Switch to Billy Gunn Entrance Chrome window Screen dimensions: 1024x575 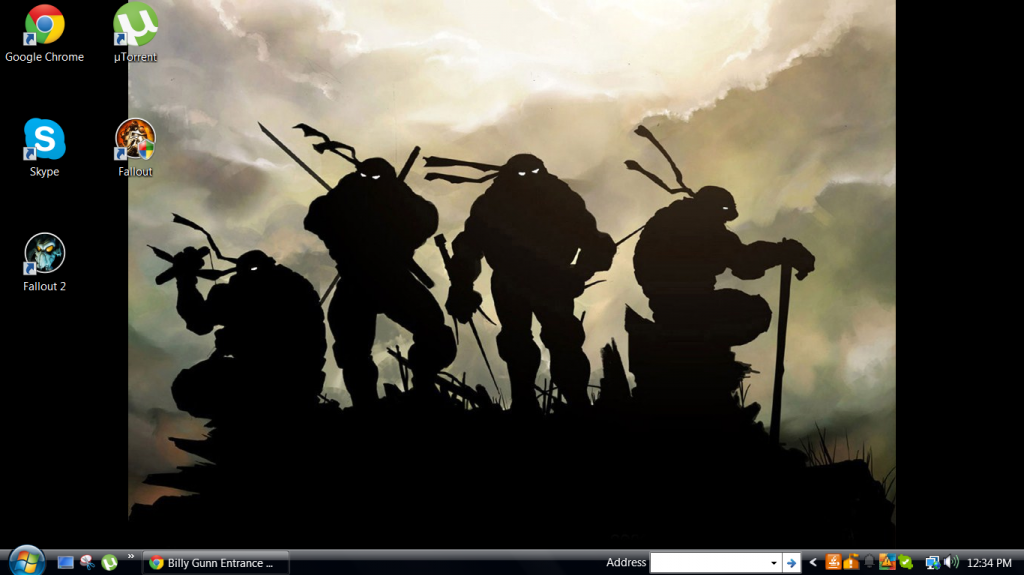click(216, 563)
